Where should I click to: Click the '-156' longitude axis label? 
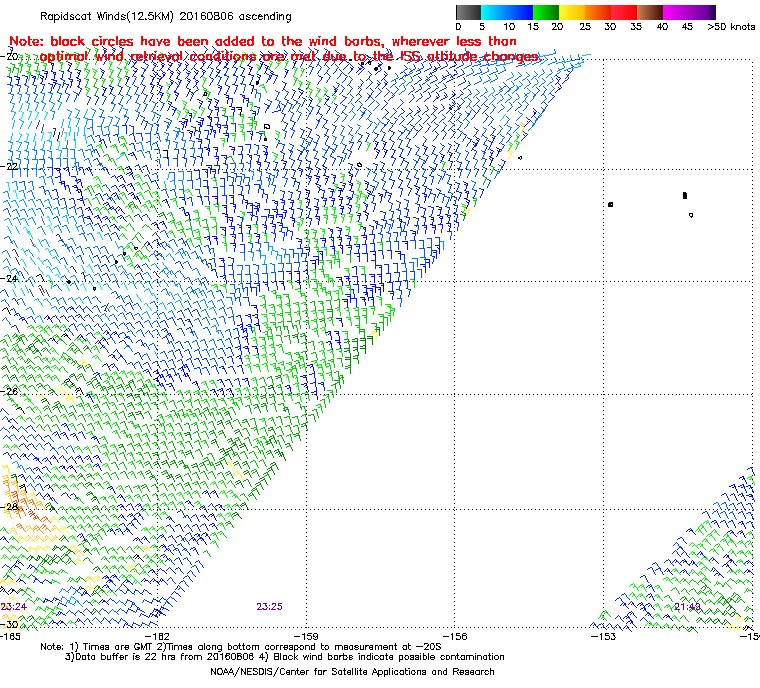455,636
